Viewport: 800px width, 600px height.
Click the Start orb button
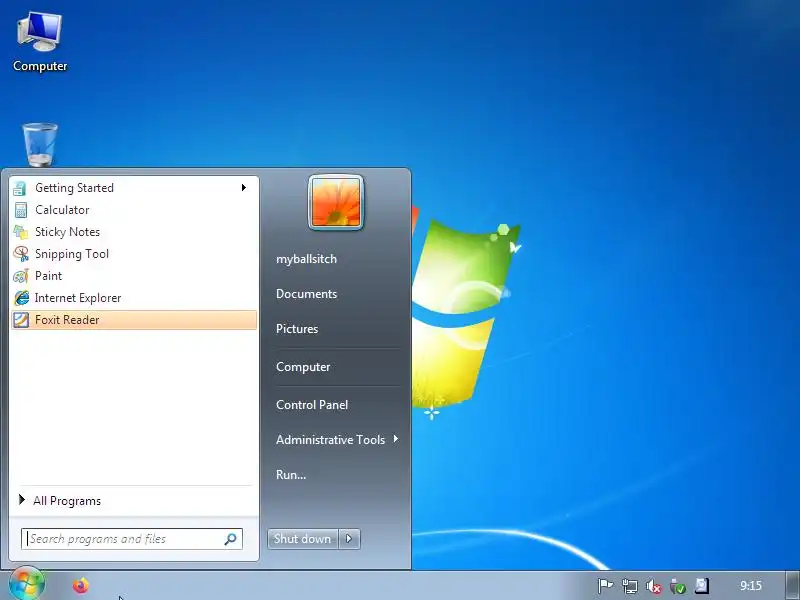click(x=27, y=584)
